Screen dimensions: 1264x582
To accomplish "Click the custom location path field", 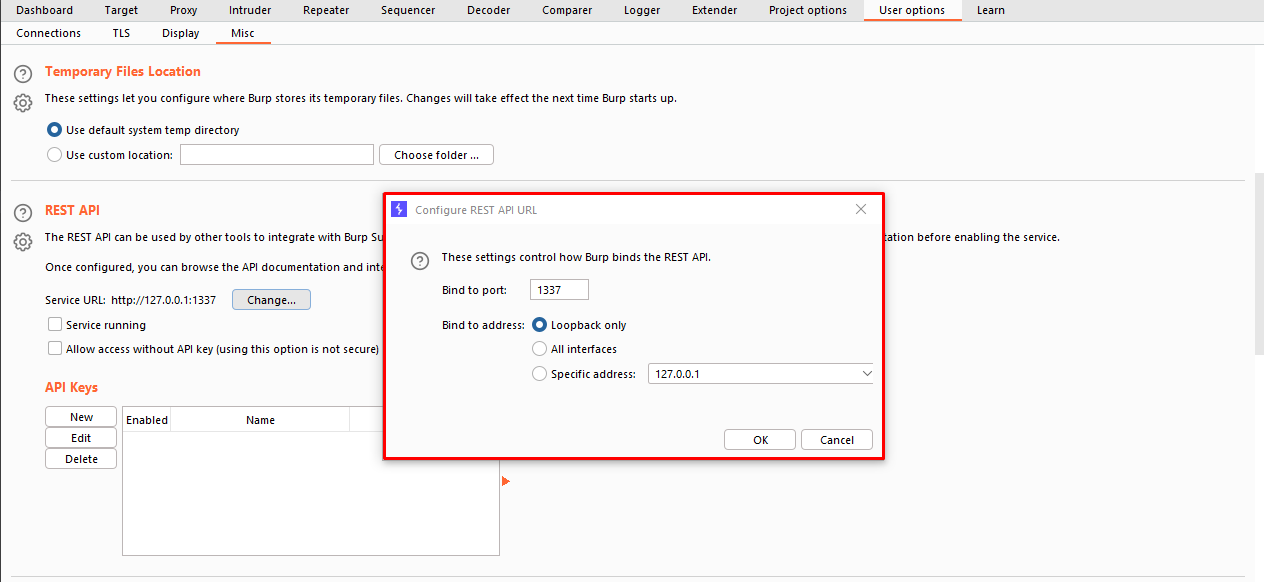I will click(277, 155).
